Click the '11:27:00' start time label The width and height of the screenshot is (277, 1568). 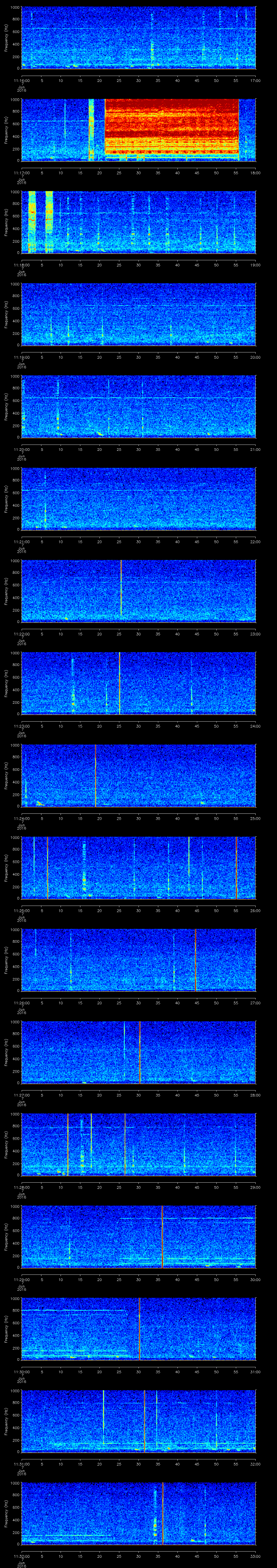(22, 1095)
